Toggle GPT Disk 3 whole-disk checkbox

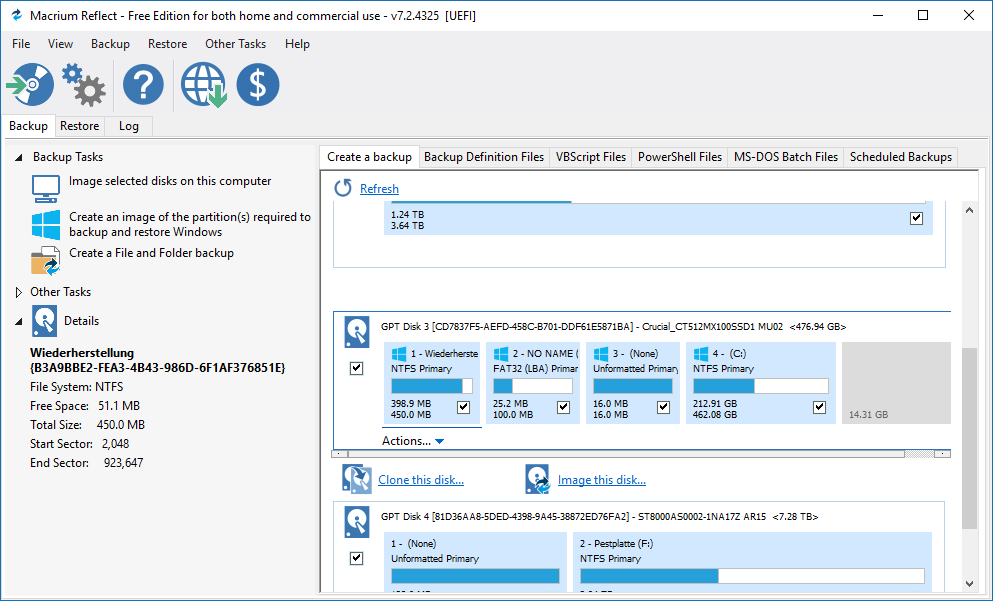[x=357, y=368]
